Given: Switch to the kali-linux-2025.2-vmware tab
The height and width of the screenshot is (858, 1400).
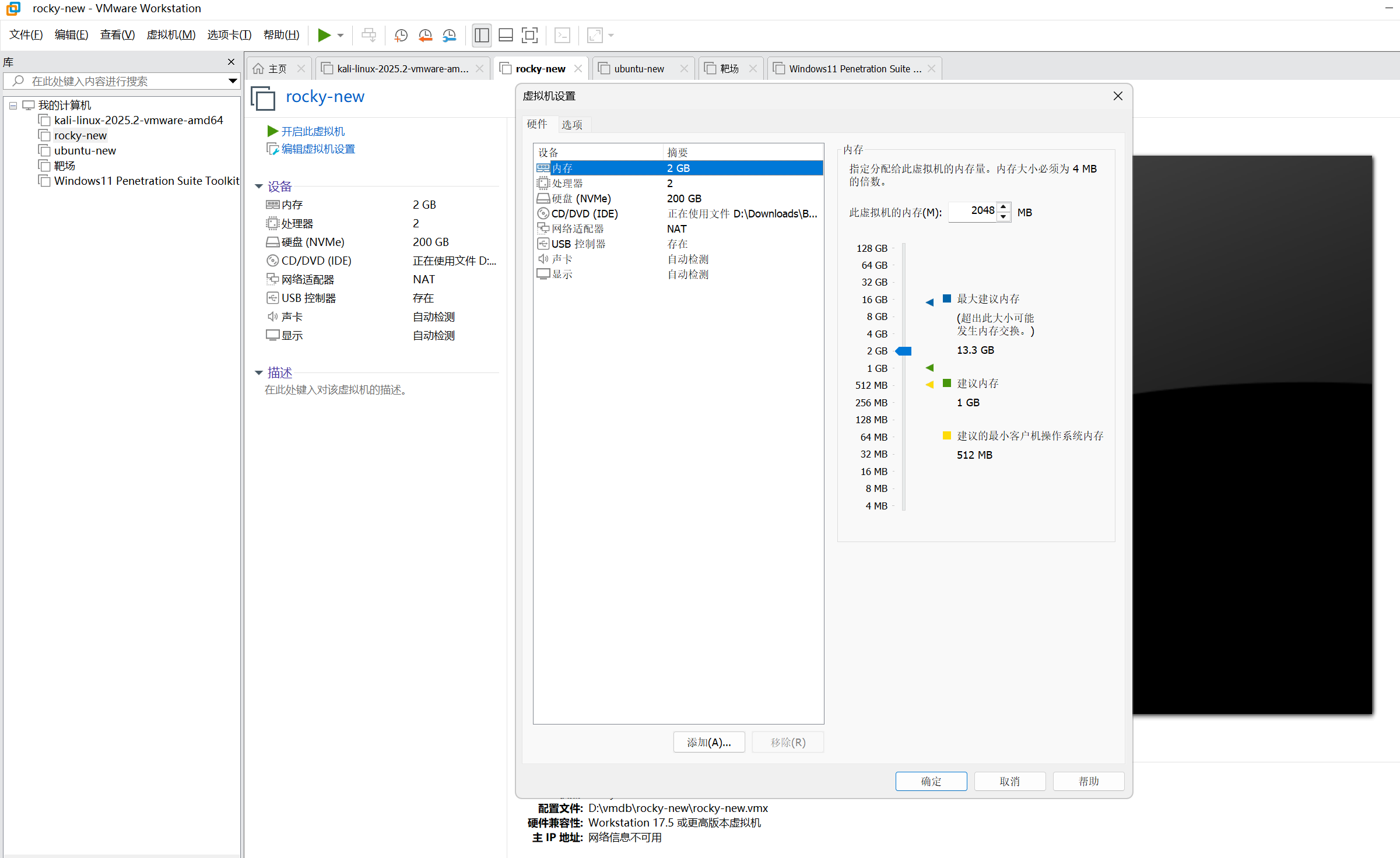Looking at the screenshot, I should pyautogui.click(x=402, y=69).
